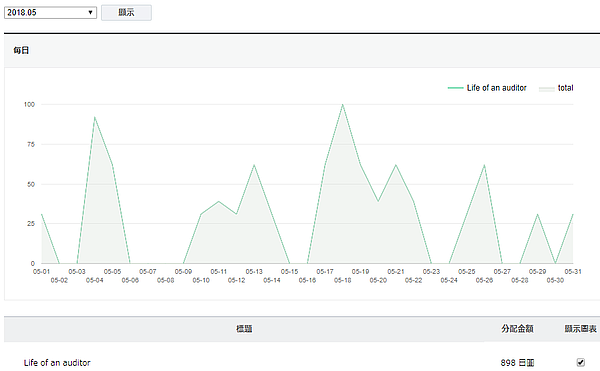
Task: Click the 05-01 x-axis label
Action: click(41, 272)
